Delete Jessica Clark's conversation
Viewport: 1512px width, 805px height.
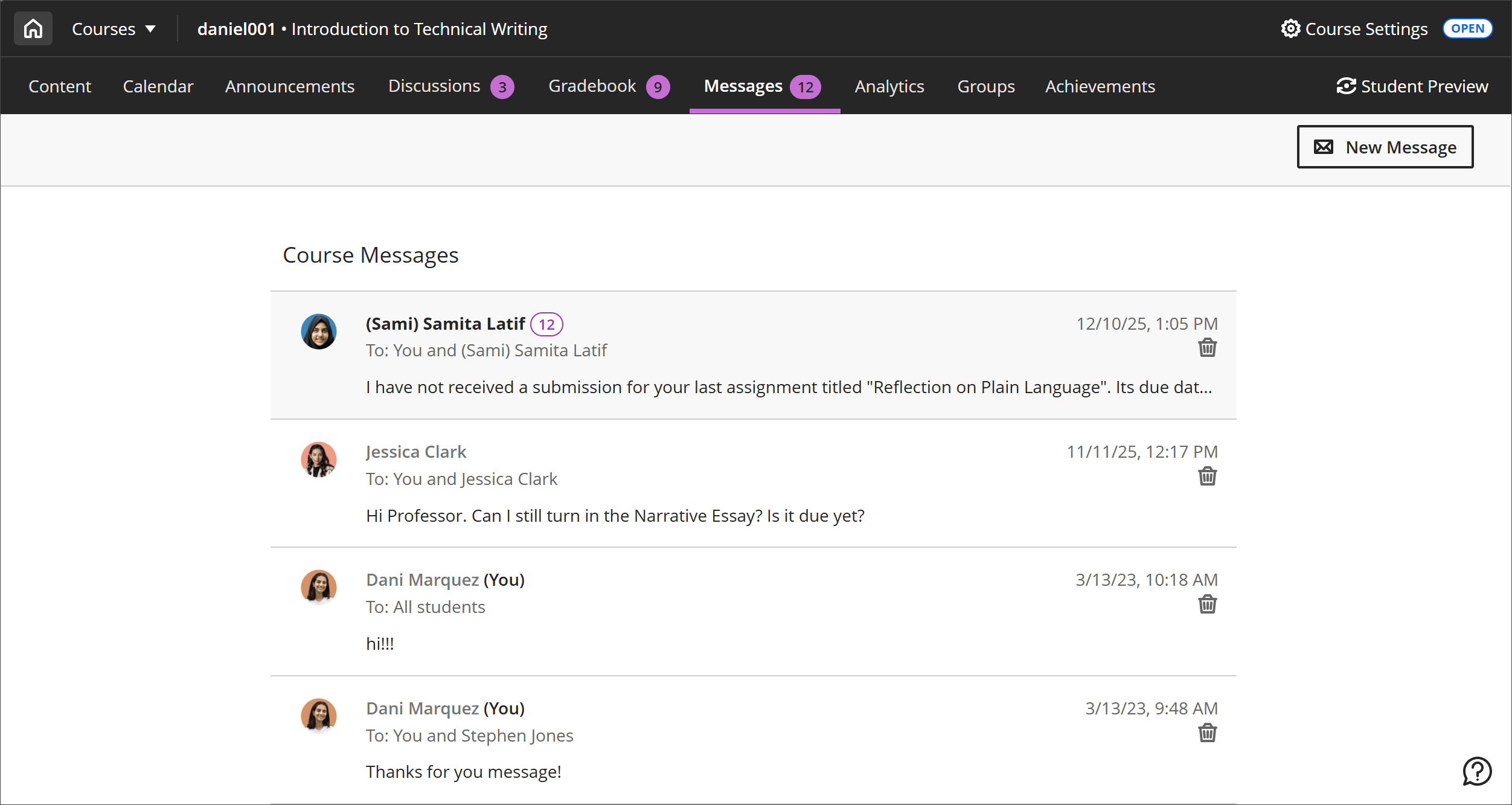point(1207,476)
